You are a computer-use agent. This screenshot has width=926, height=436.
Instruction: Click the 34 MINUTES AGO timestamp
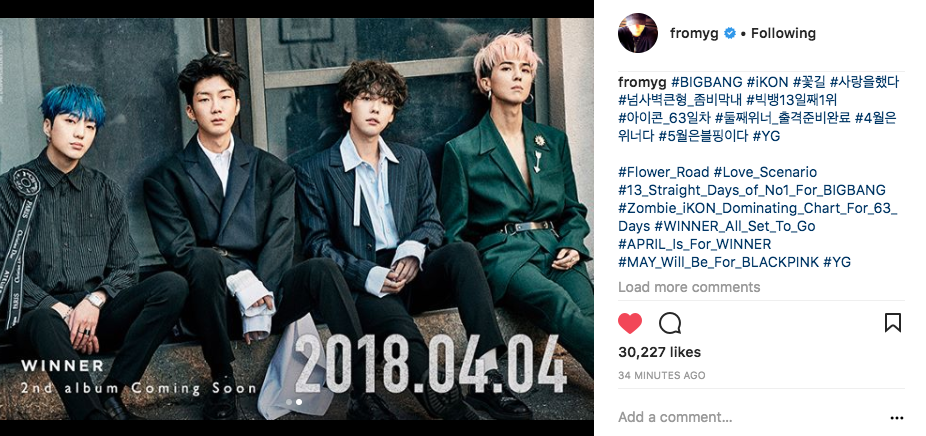tap(661, 375)
